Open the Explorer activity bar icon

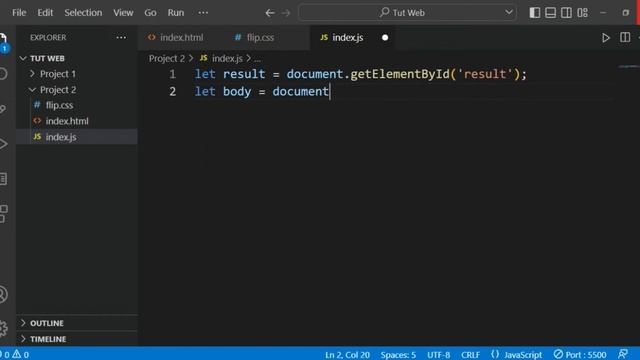coord(3,40)
